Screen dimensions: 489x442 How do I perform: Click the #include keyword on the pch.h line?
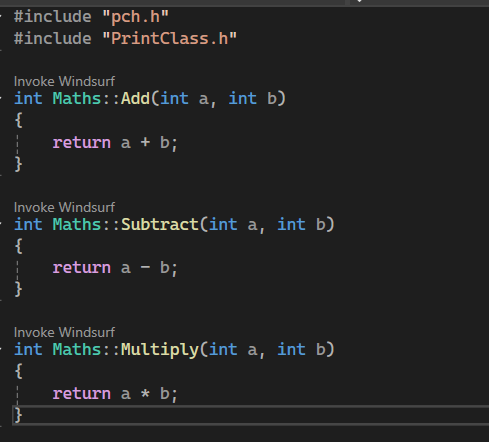tap(53, 17)
